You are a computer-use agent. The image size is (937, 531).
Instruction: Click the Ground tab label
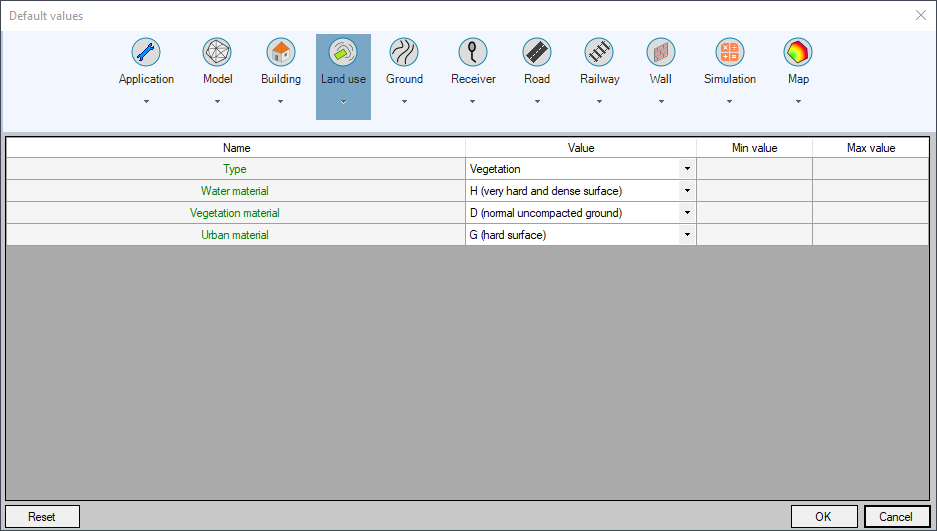[405, 79]
